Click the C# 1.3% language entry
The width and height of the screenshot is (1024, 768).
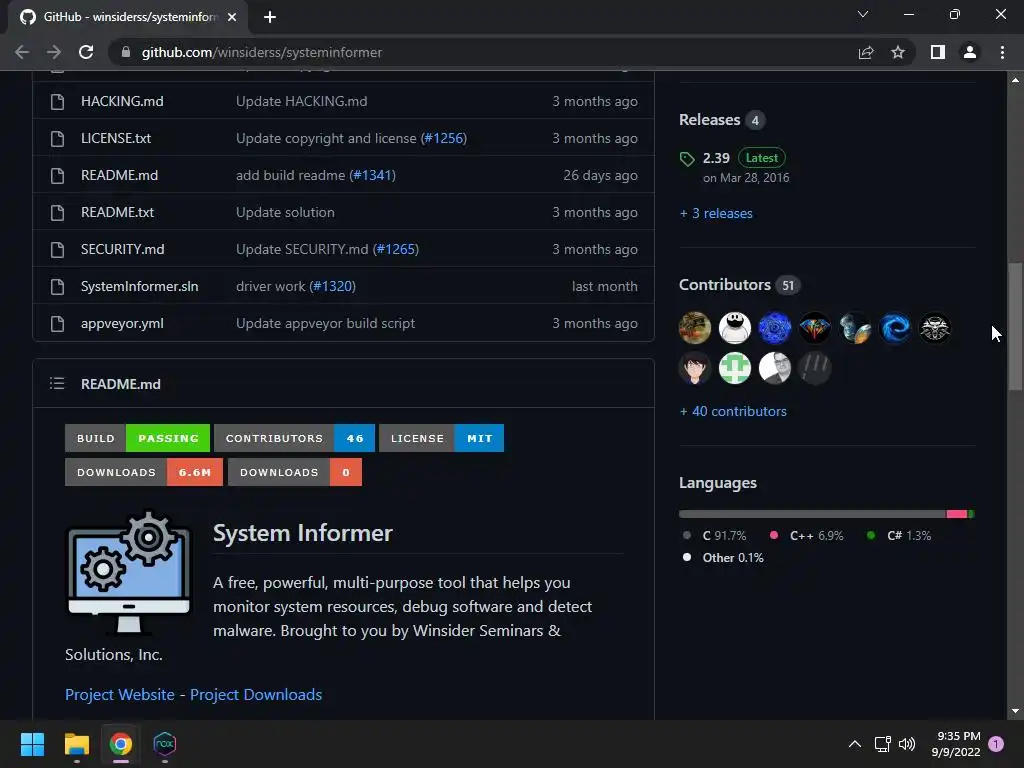(899, 536)
